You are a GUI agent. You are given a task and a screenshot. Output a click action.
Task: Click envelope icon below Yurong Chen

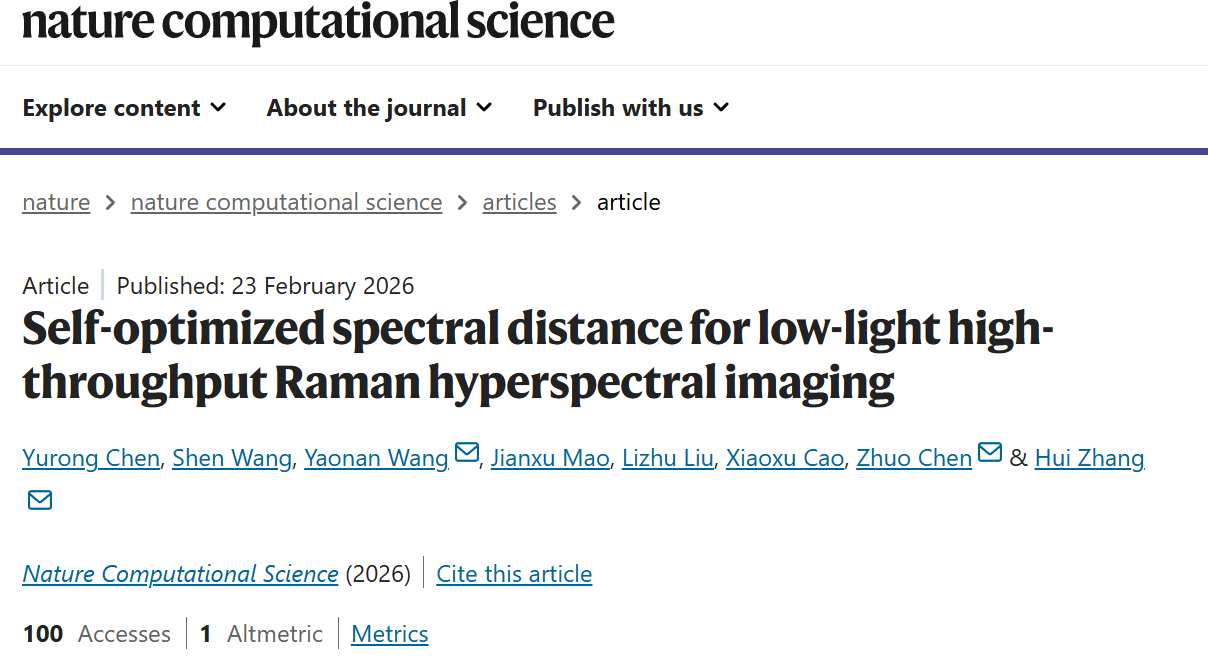point(40,499)
